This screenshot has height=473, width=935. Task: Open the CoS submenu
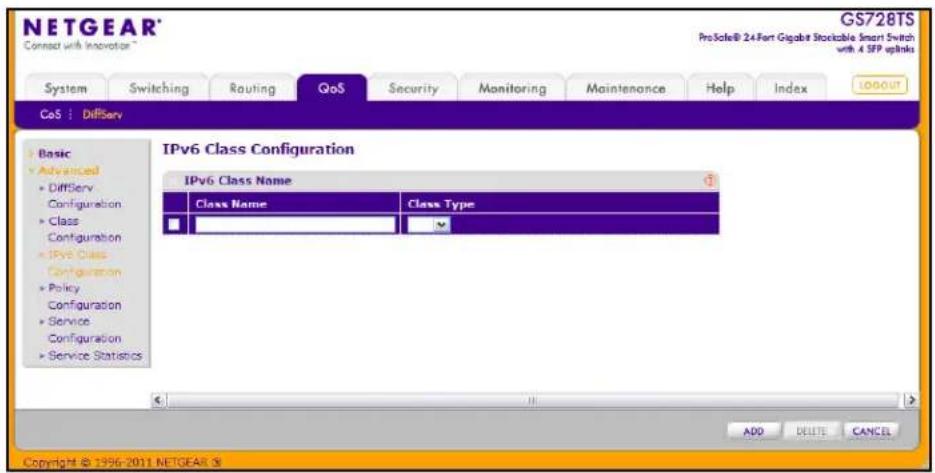(50, 115)
